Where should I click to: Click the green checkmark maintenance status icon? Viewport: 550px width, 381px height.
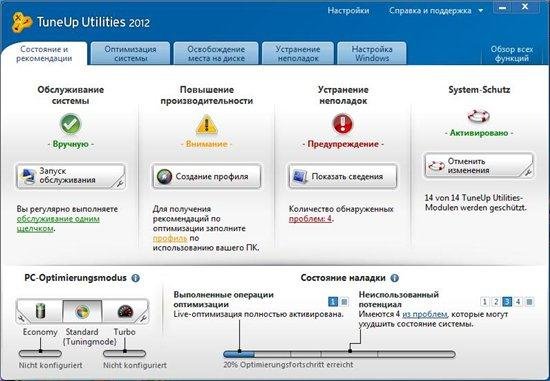click(x=71, y=124)
